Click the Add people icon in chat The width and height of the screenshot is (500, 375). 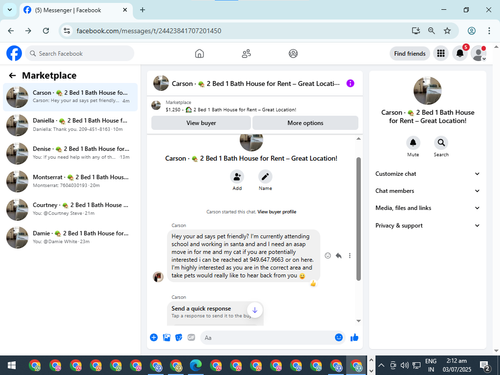click(237, 177)
